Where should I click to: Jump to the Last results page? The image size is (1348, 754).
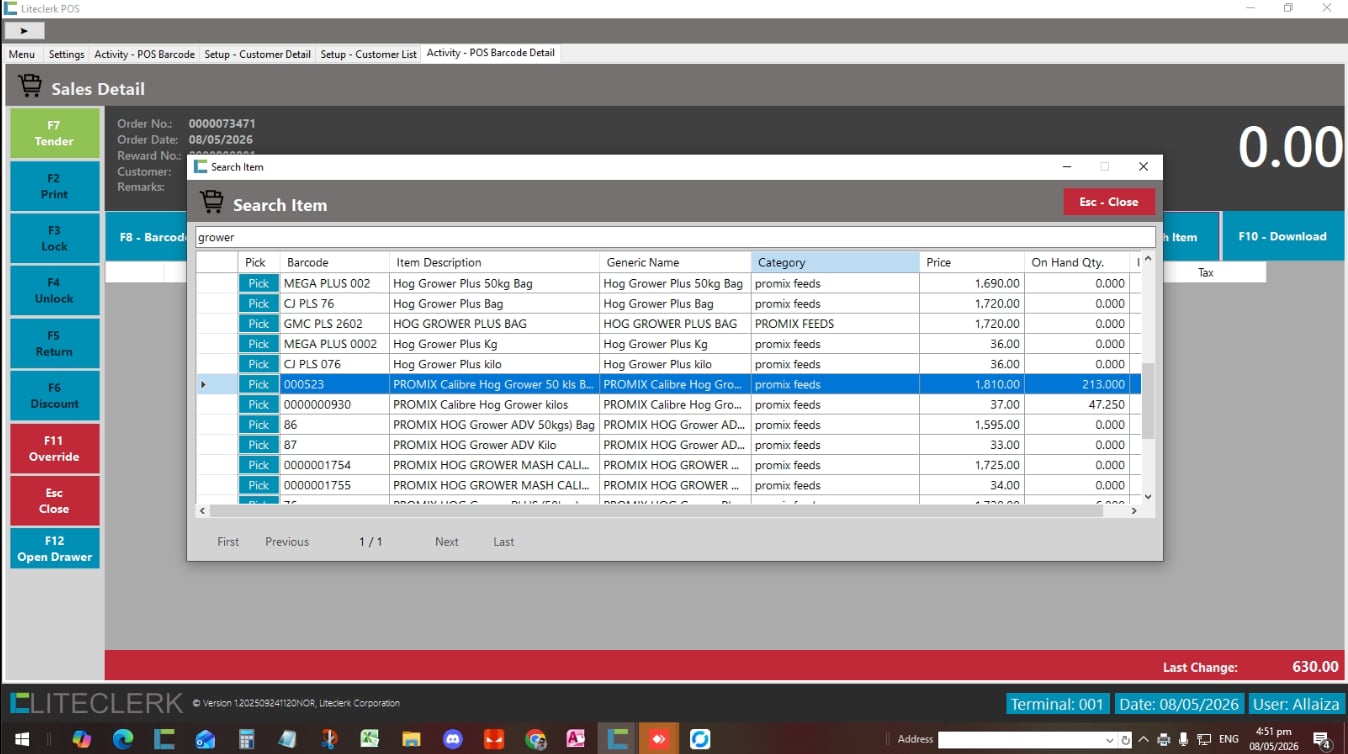[504, 542]
